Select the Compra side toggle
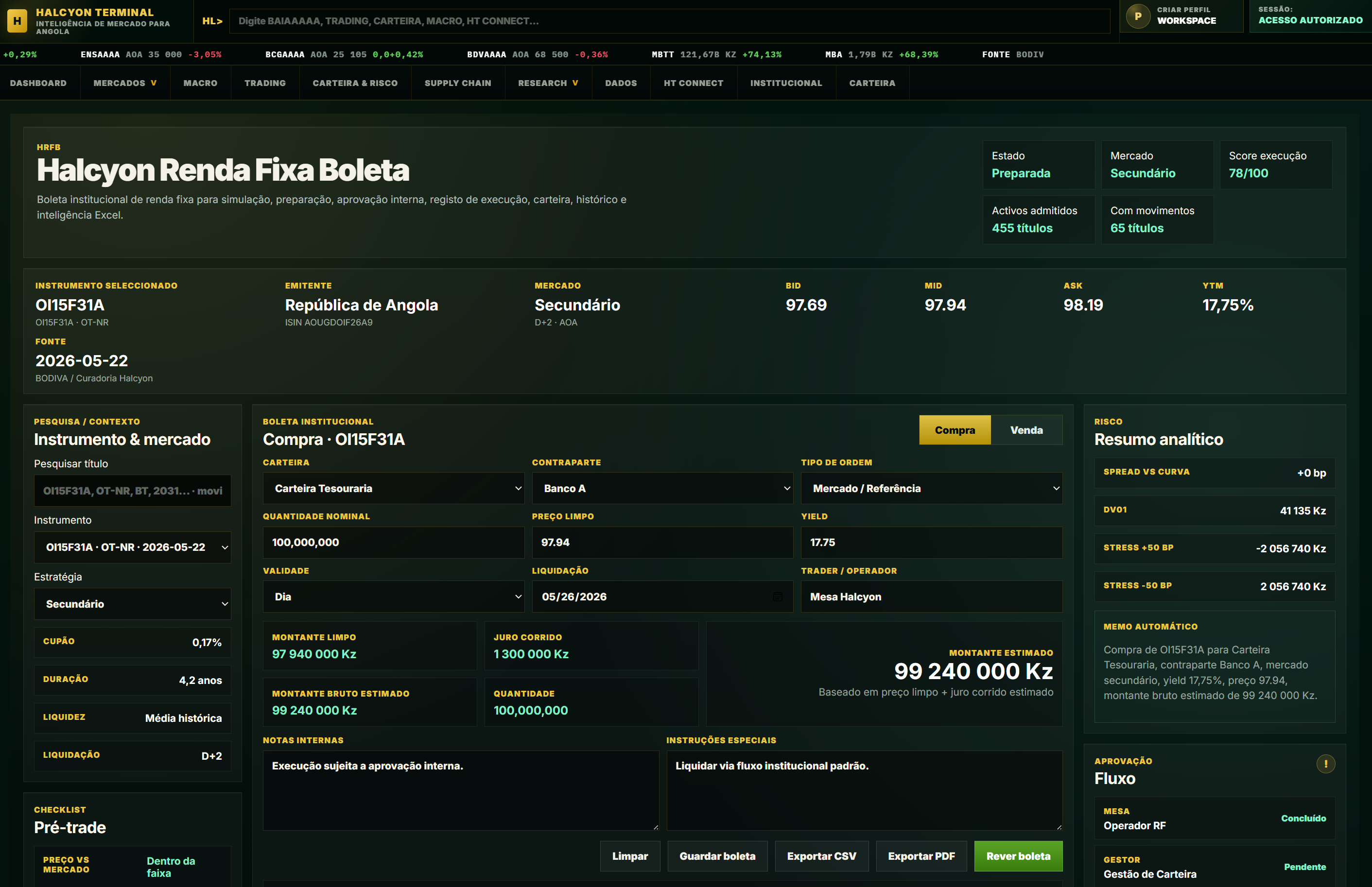 click(x=955, y=430)
